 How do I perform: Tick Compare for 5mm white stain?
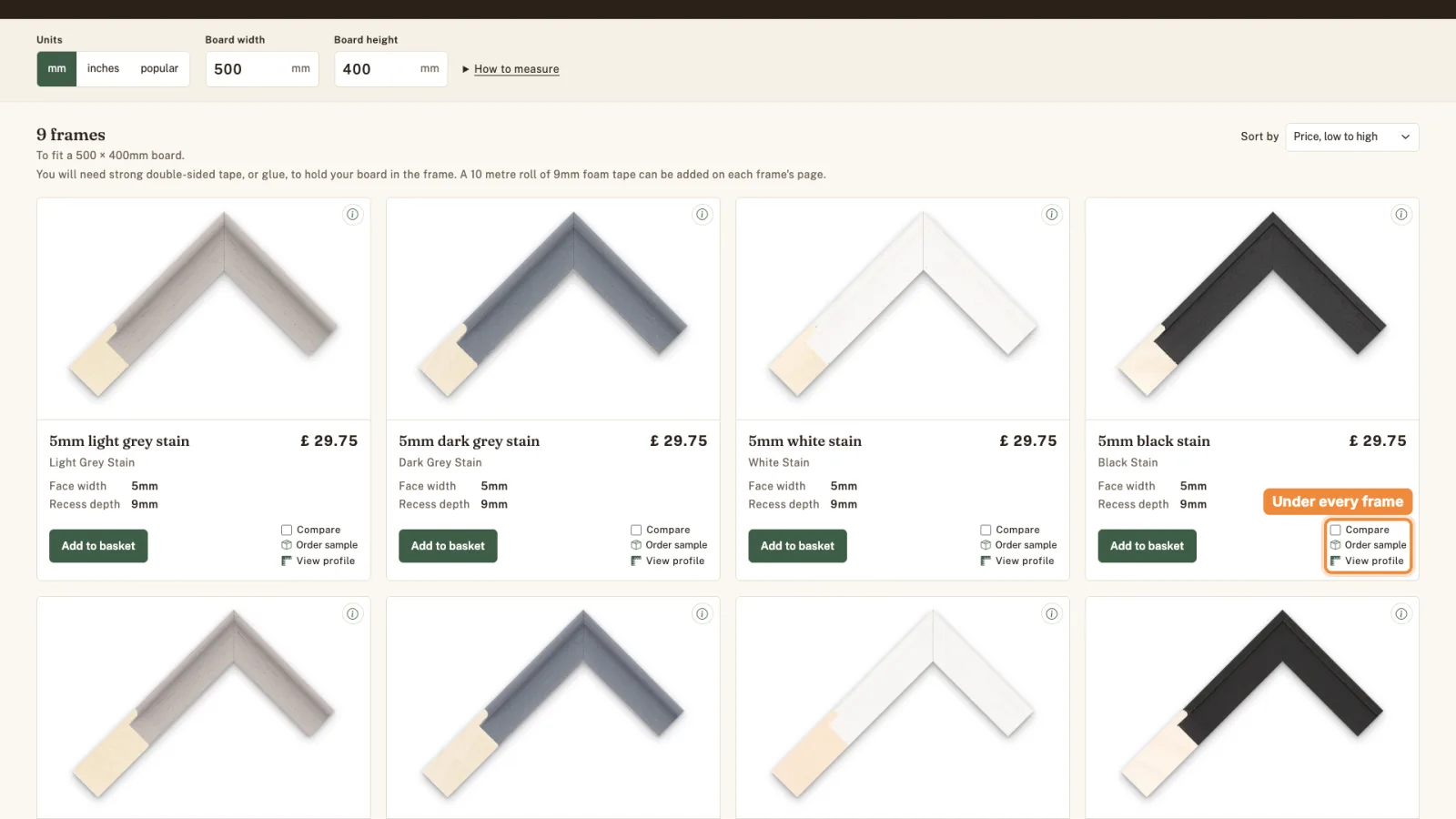click(986, 530)
